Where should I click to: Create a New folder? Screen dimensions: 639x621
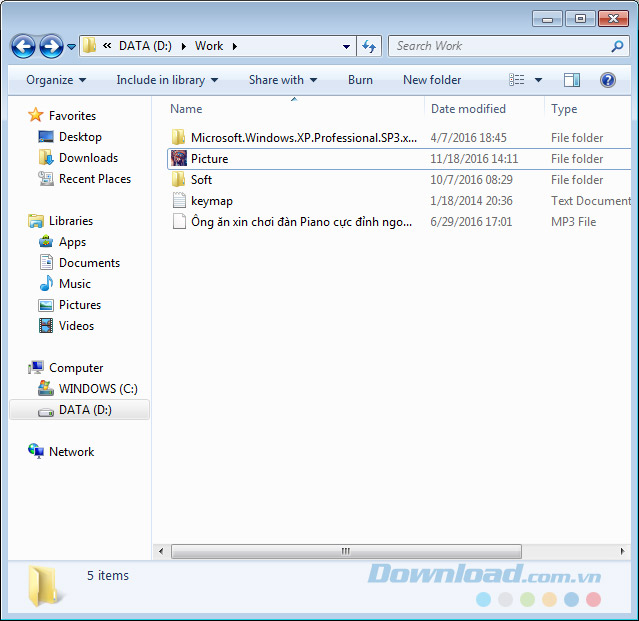click(x=432, y=80)
